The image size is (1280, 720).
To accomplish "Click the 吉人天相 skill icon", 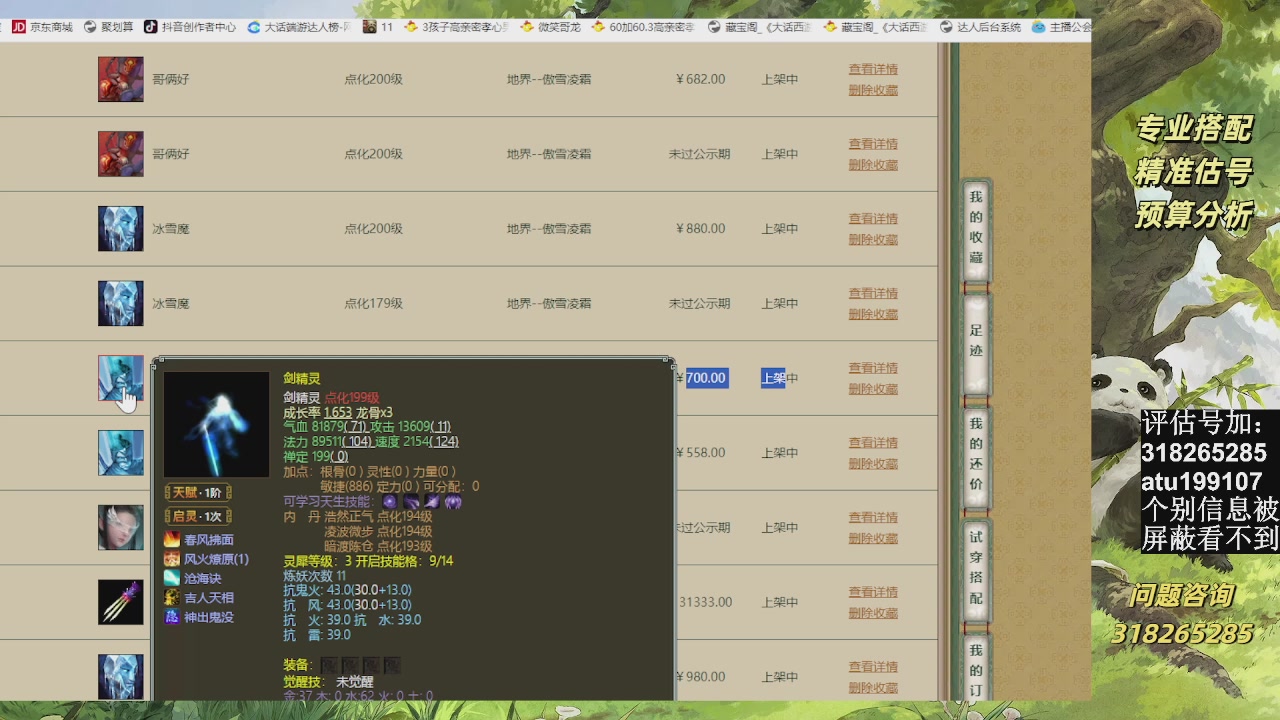I will [x=172, y=598].
